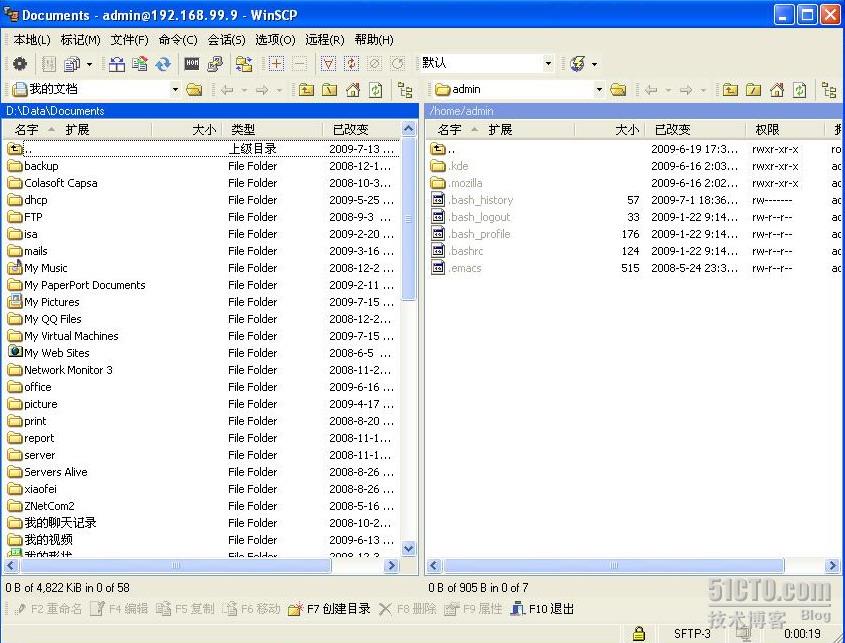Select the Colasoft Capsa folder

[x=53, y=183]
